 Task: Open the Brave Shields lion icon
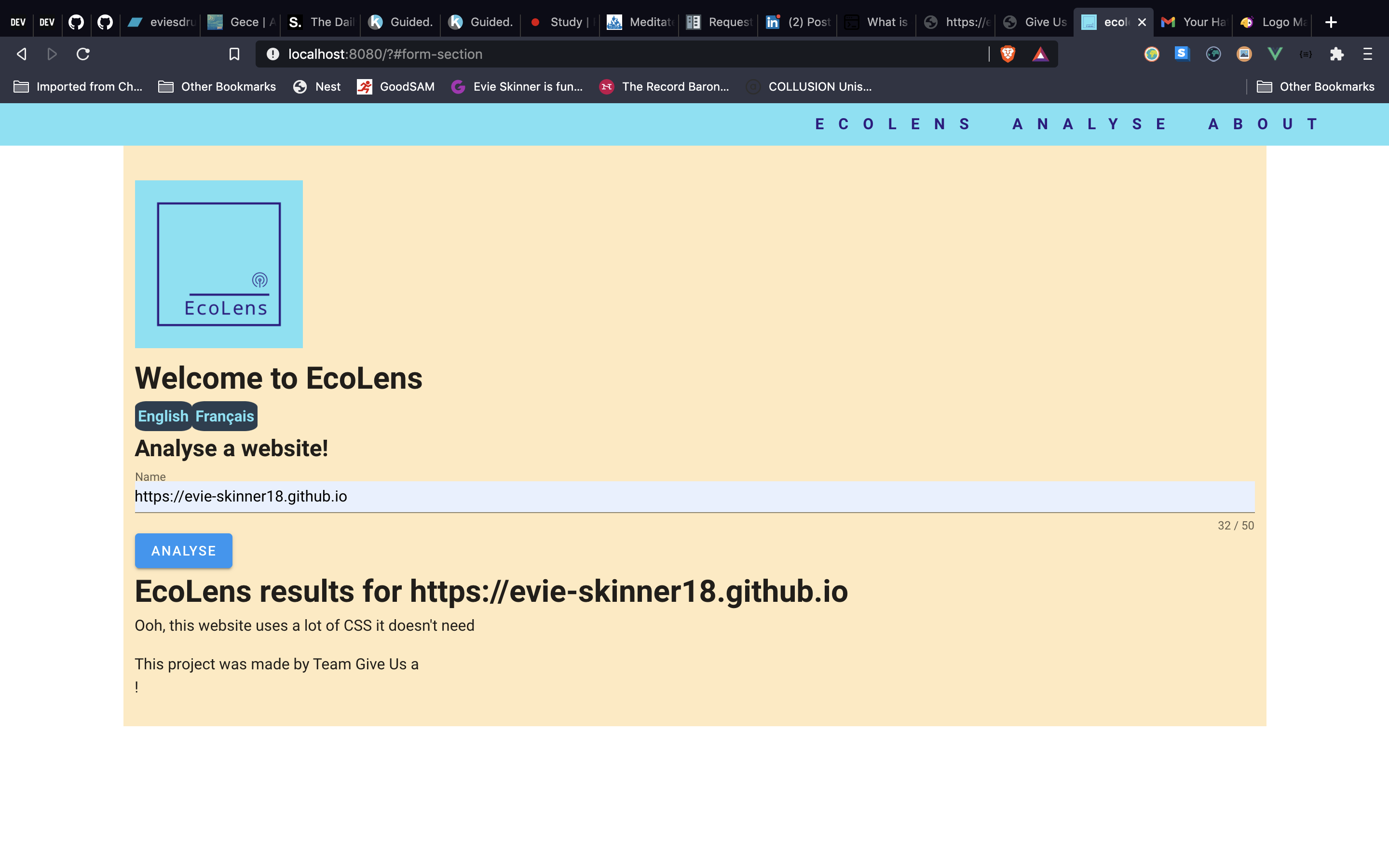1008,54
